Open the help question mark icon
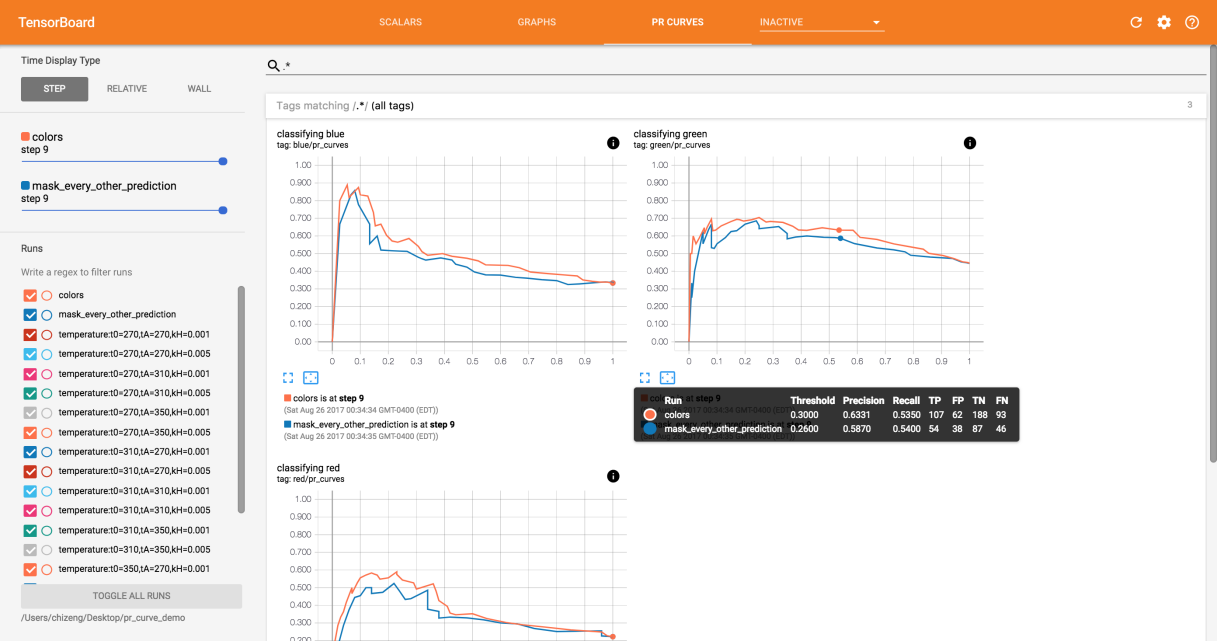The width and height of the screenshot is (1217, 641). (1192, 22)
